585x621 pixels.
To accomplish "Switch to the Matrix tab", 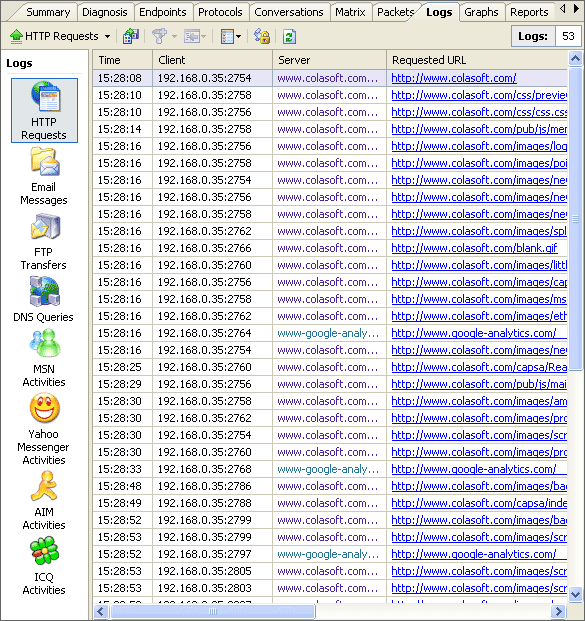I will click(x=350, y=12).
